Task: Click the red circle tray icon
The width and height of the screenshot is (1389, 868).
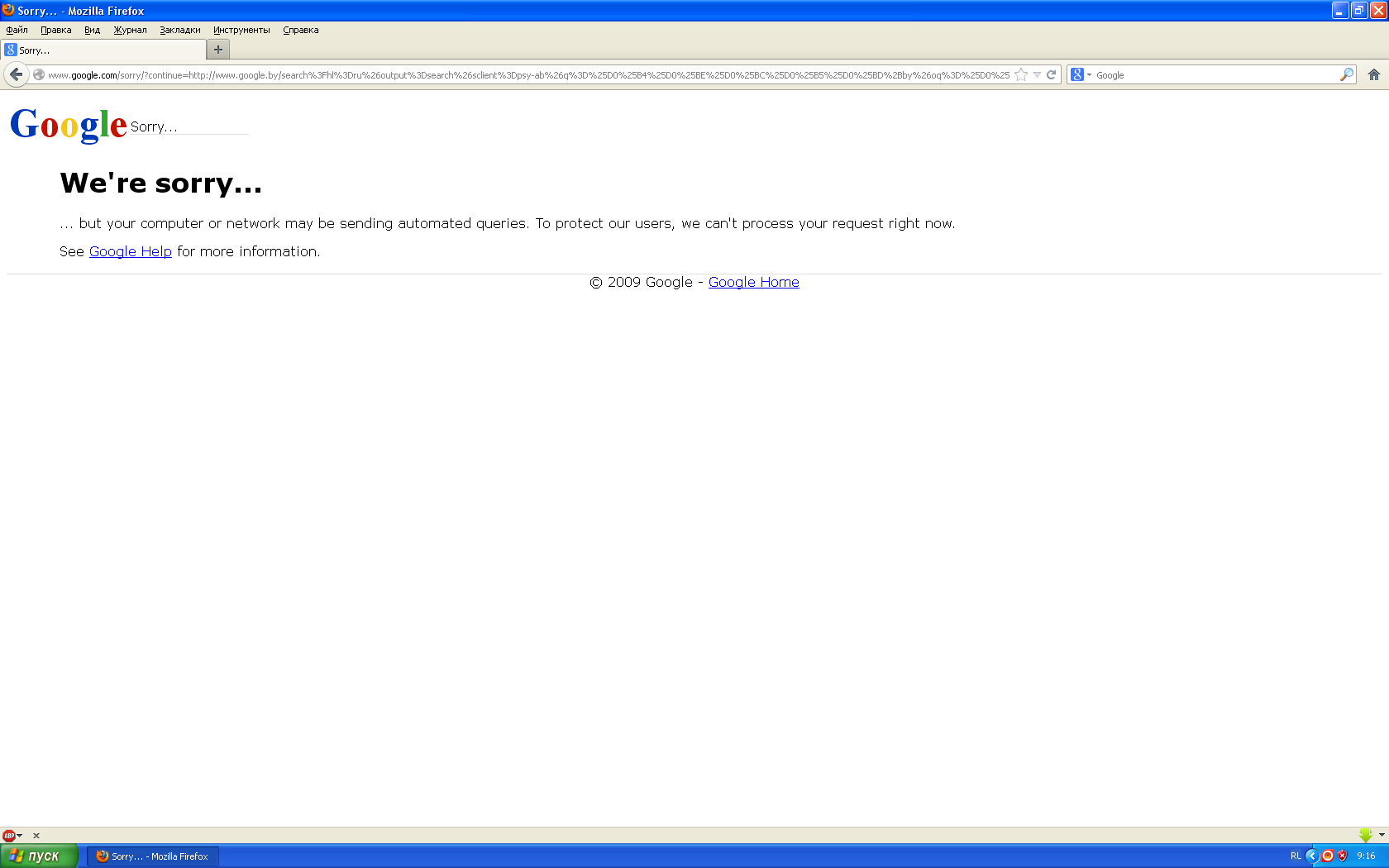Action: pyautogui.click(x=1328, y=856)
